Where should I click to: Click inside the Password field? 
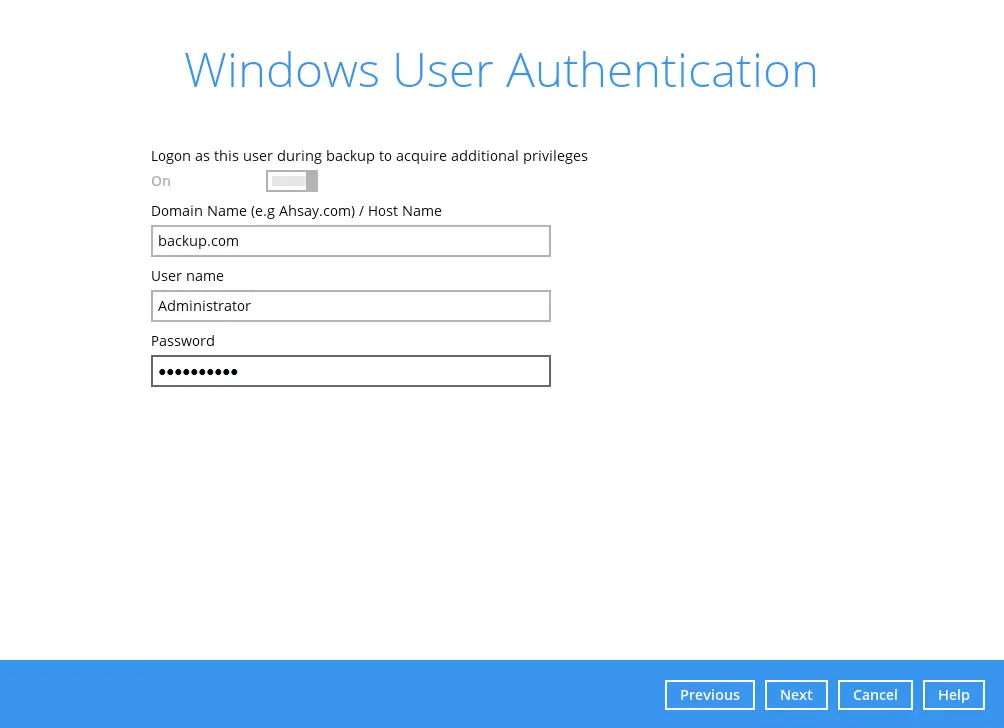coord(350,370)
